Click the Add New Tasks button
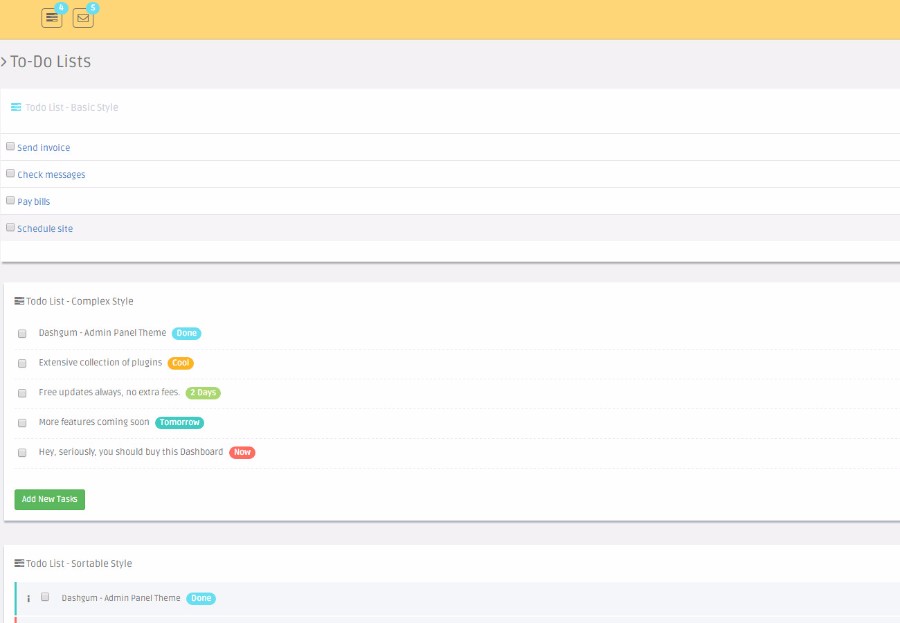This screenshot has height=623, width=900. pyautogui.click(x=49, y=500)
